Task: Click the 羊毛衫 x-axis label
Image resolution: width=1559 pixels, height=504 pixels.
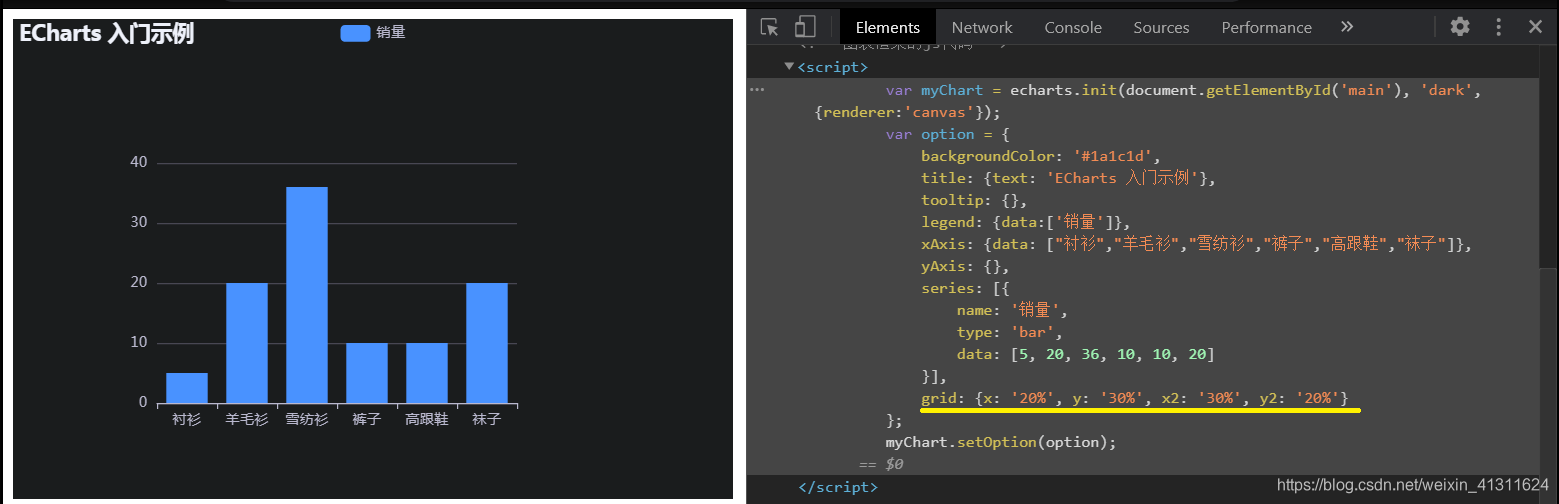Action: click(x=247, y=420)
